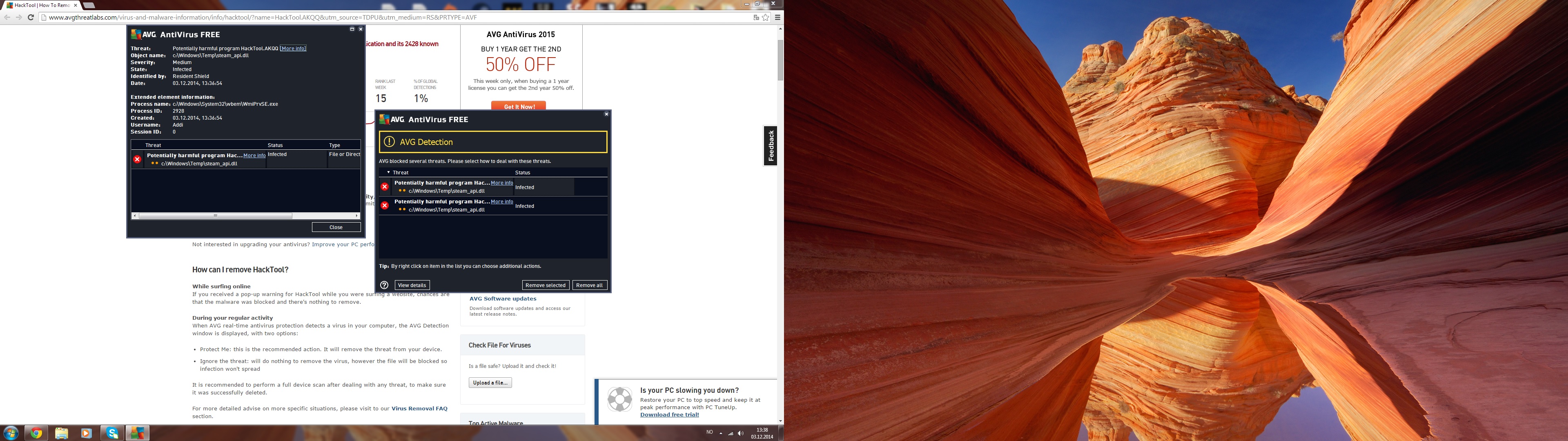
Task: Select first steam_api.dll path in AVG Detection
Action: (446, 191)
